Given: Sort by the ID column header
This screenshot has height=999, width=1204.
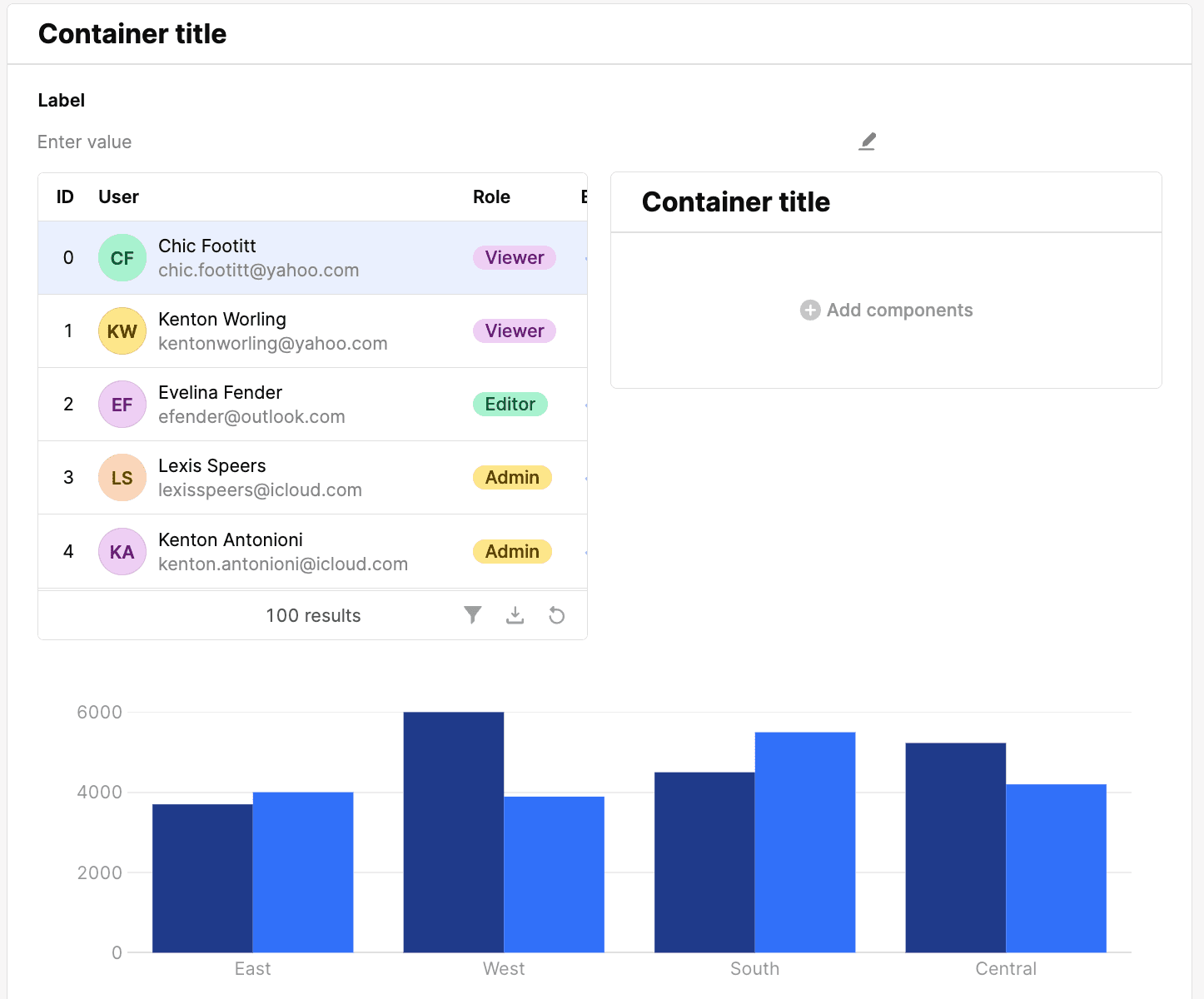Looking at the screenshot, I should click(64, 196).
